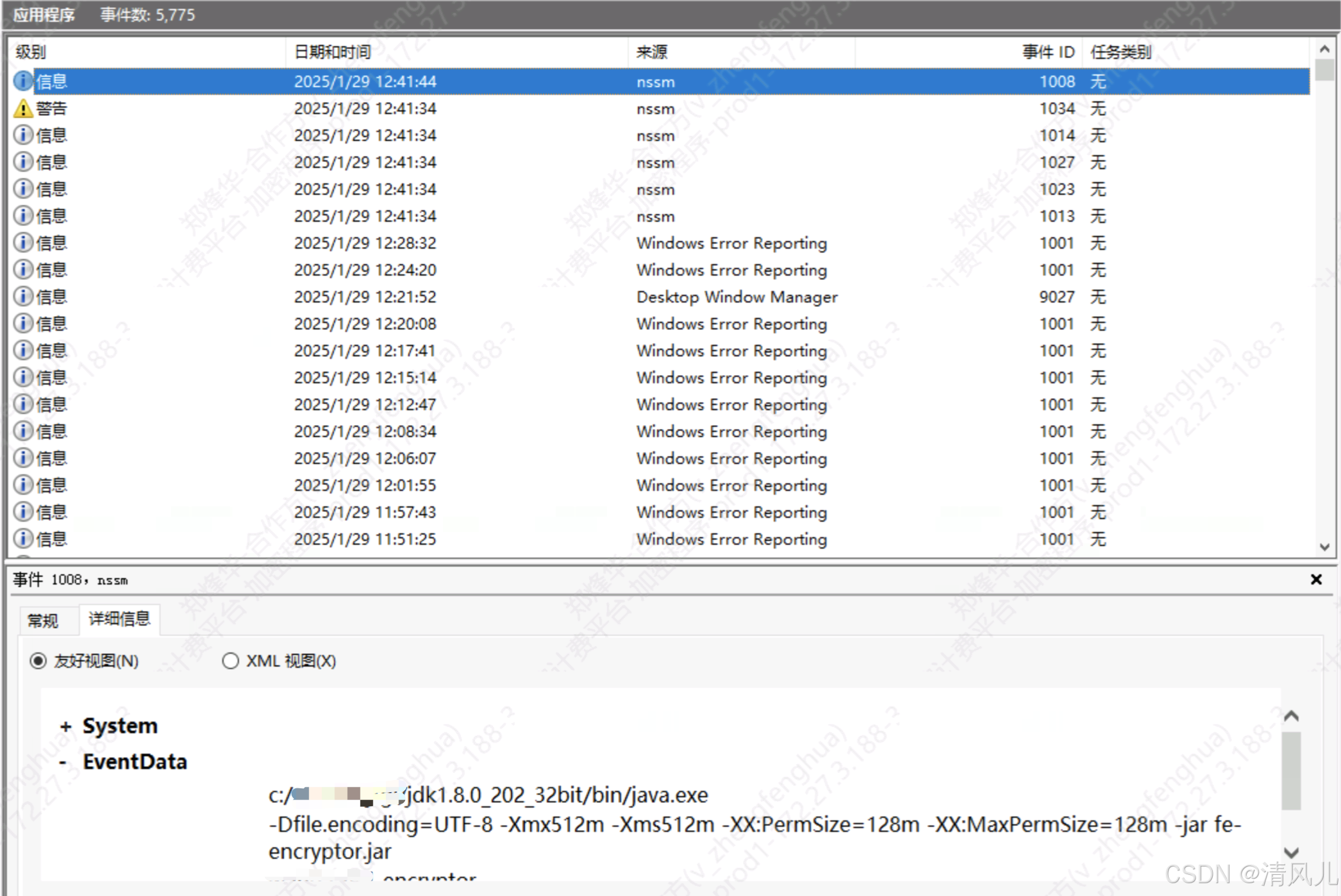The image size is (1341, 896).
Task: Click the info icon of the 11:51:25 event row
Action: (x=22, y=538)
